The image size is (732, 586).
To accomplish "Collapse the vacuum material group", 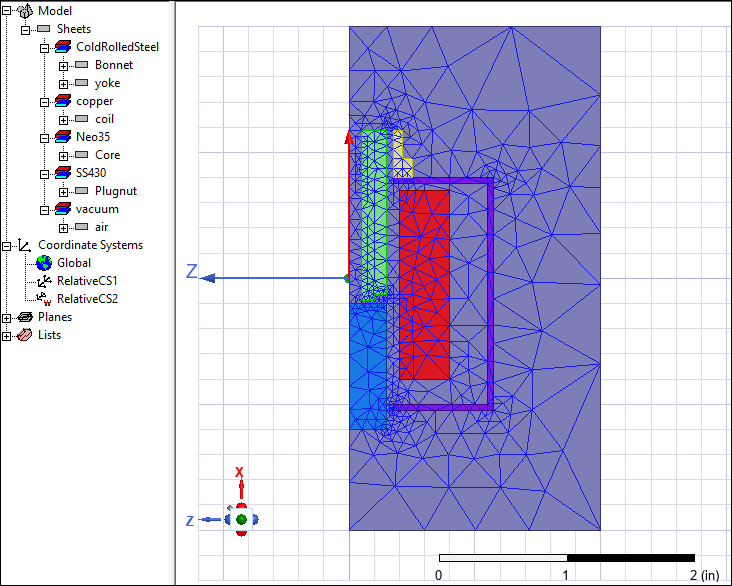I will [44, 210].
